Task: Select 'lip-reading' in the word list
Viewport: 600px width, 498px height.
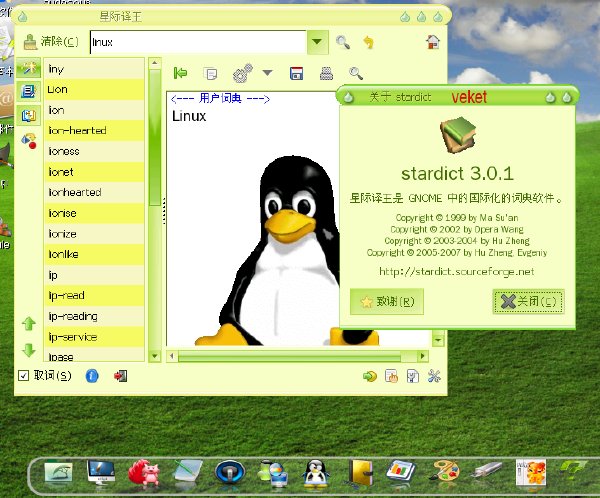Action: [94, 316]
